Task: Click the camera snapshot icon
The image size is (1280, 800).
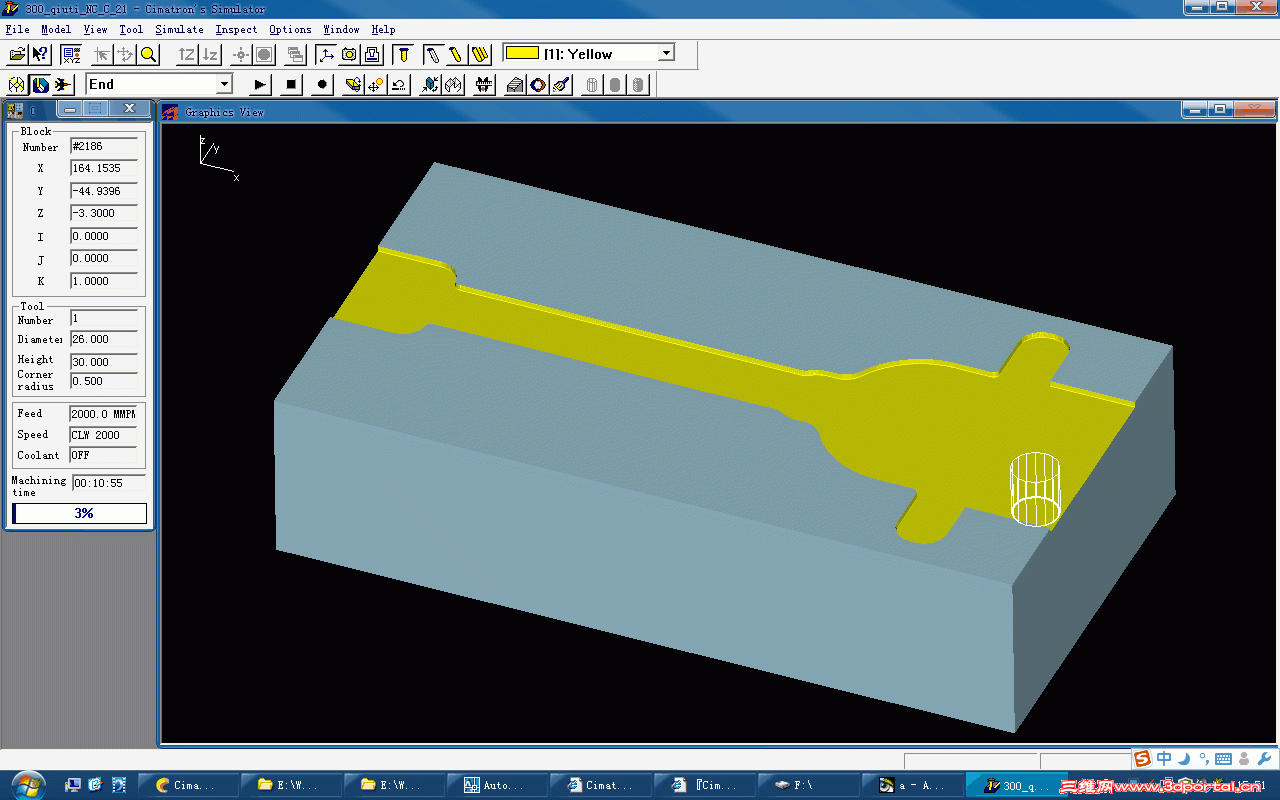Action: point(349,54)
